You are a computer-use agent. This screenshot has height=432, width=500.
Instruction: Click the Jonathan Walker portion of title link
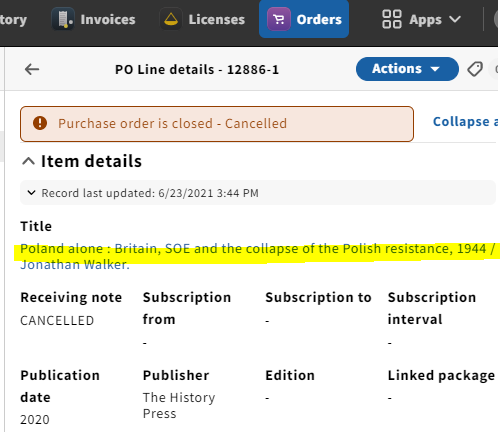[x=75, y=265]
